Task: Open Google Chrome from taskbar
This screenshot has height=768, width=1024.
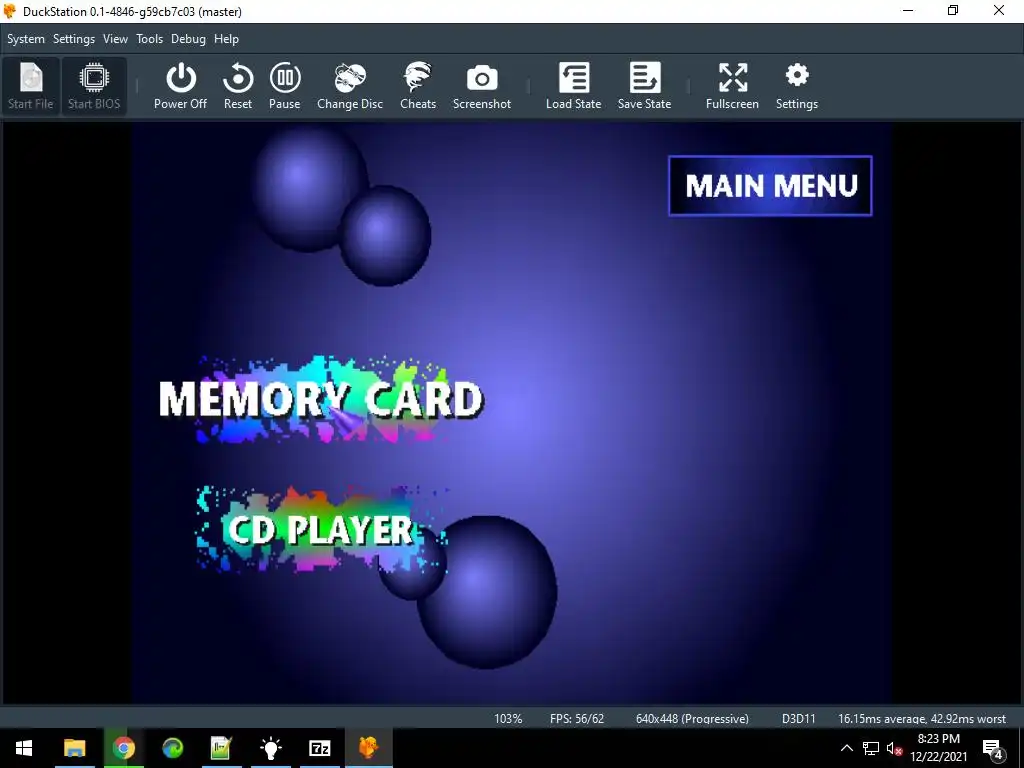Action: [123, 748]
